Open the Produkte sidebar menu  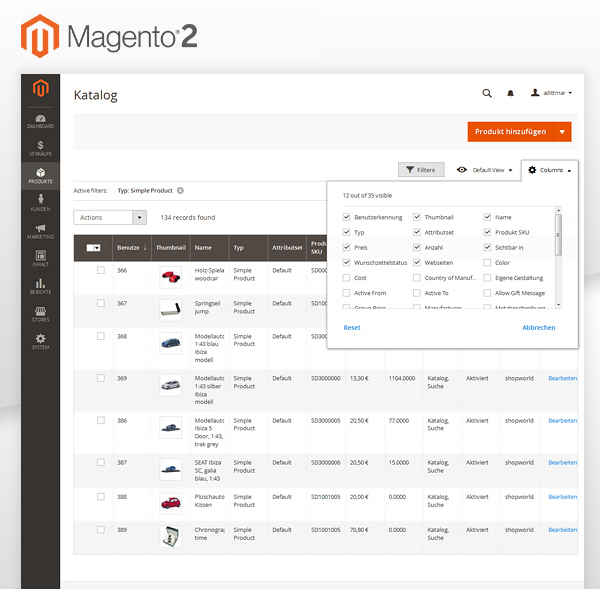pyautogui.click(x=40, y=176)
